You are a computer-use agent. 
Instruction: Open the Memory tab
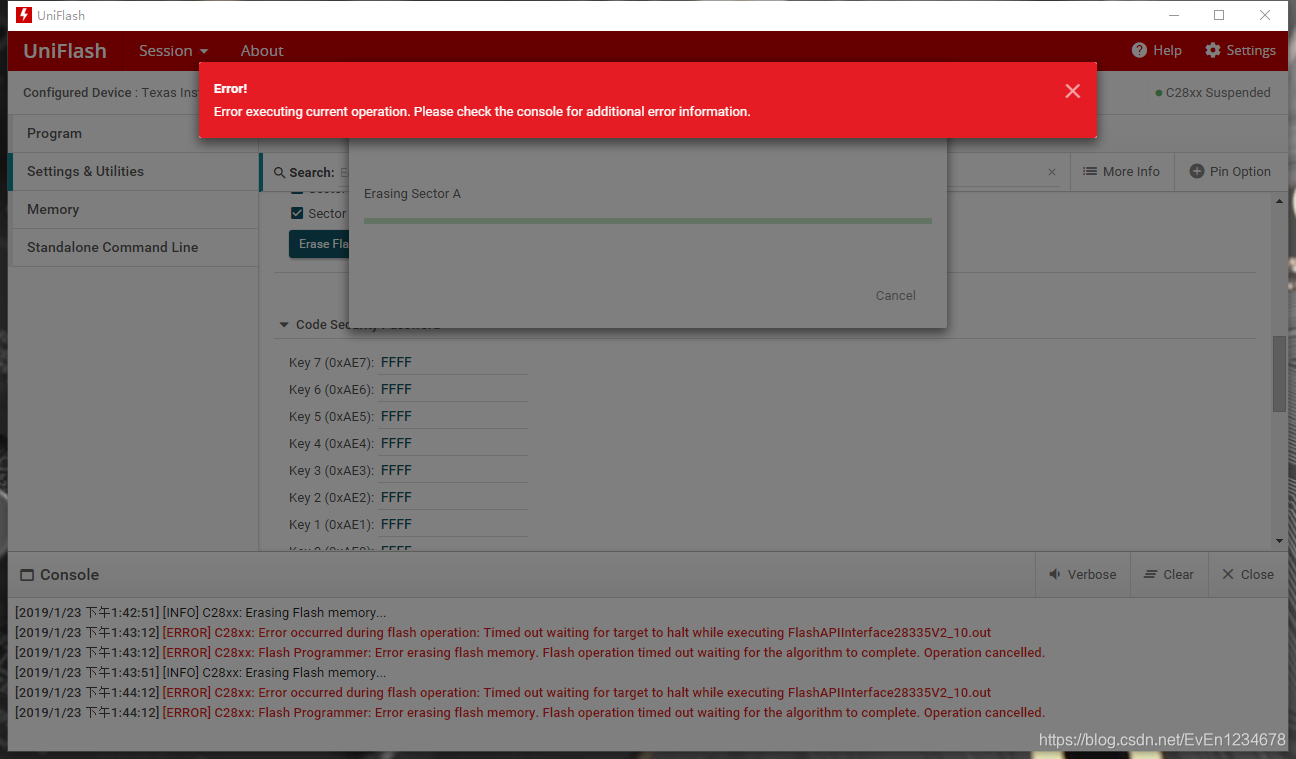tap(133, 209)
